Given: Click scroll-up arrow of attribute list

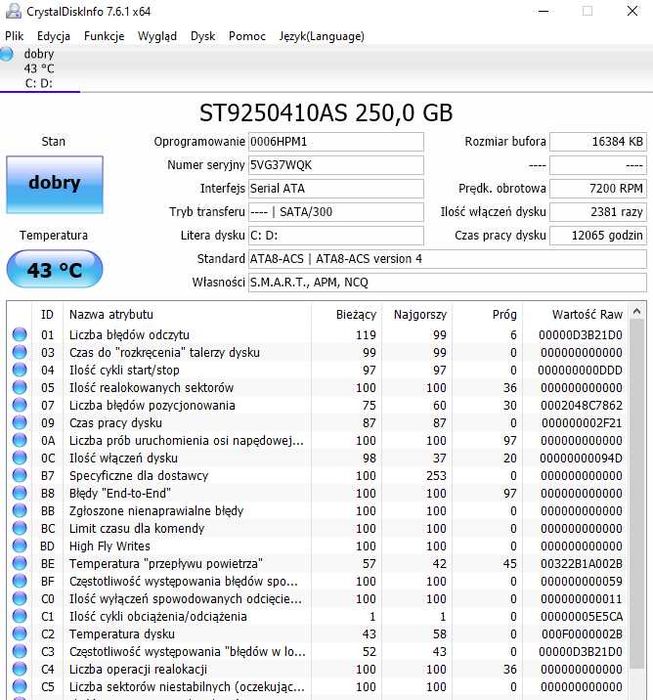Looking at the screenshot, I should [x=637, y=311].
